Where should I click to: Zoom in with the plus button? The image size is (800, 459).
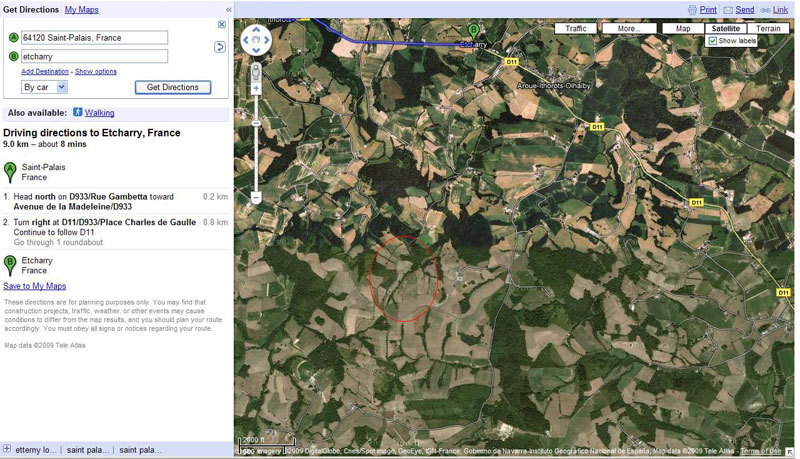coord(256,89)
